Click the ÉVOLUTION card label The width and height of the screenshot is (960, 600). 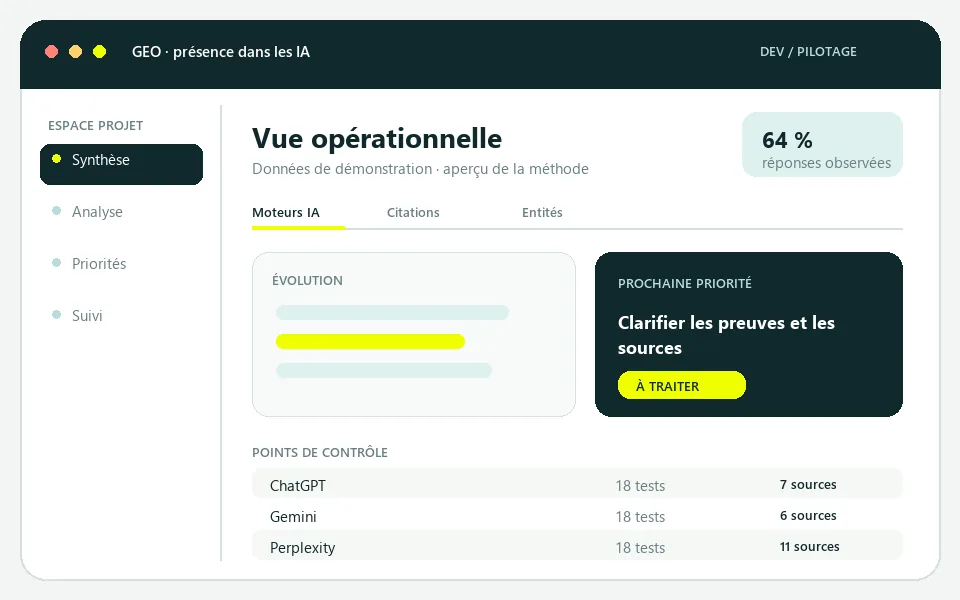tap(307, 280)
